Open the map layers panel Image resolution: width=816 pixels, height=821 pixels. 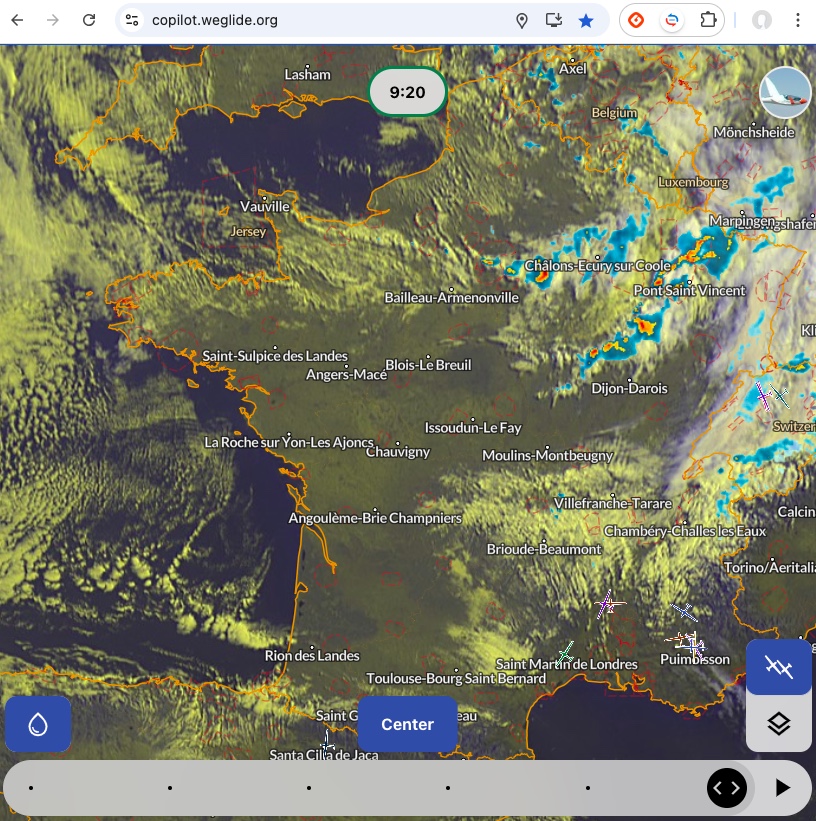point(778,724)
